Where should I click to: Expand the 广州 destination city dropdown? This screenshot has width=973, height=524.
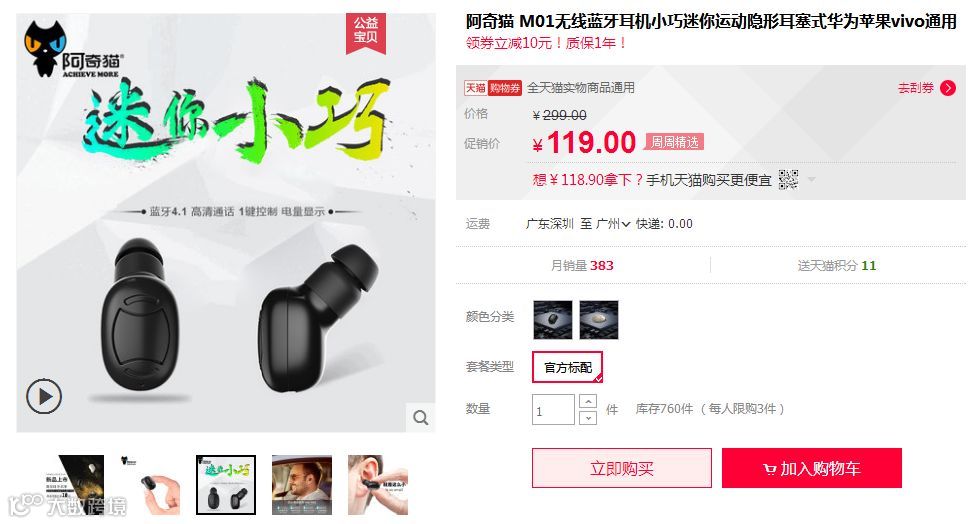[x=613, y=224]
